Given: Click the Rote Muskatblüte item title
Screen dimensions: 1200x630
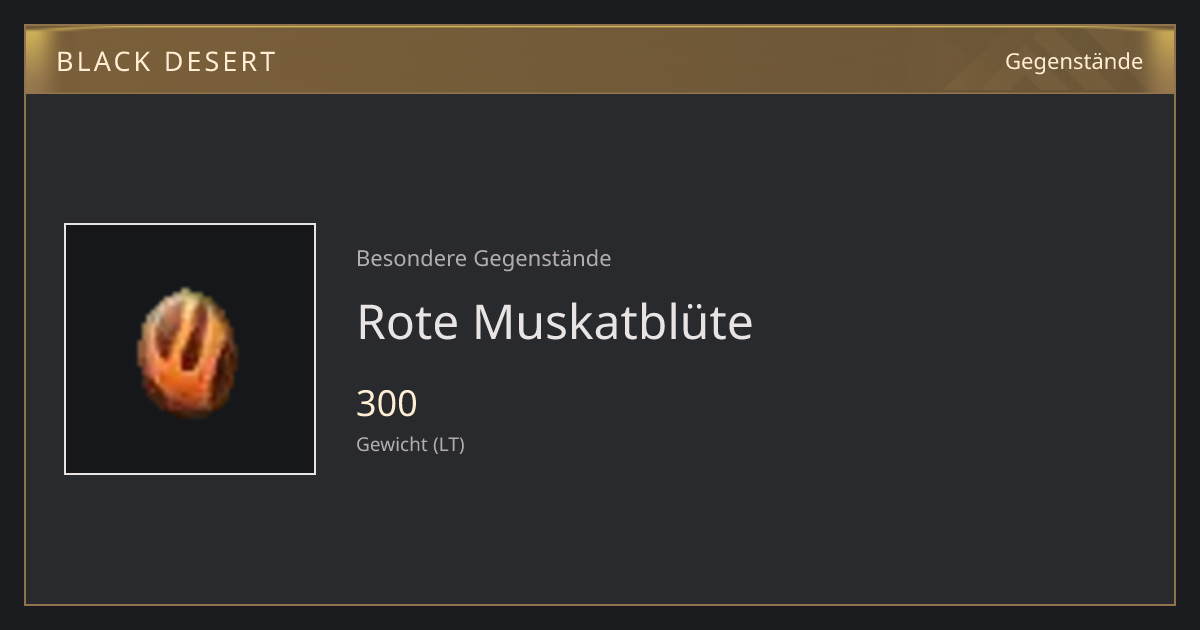Looking at the screenshot, I should point(554,322).
